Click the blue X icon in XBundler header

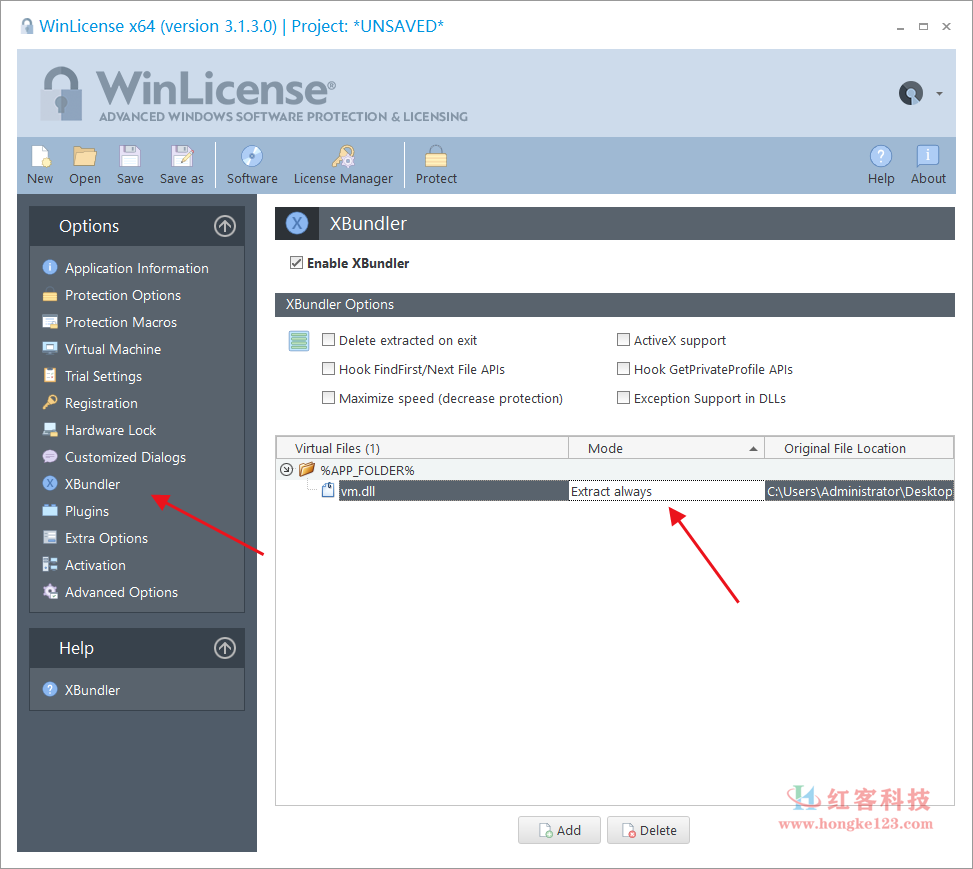pos(297,223)
